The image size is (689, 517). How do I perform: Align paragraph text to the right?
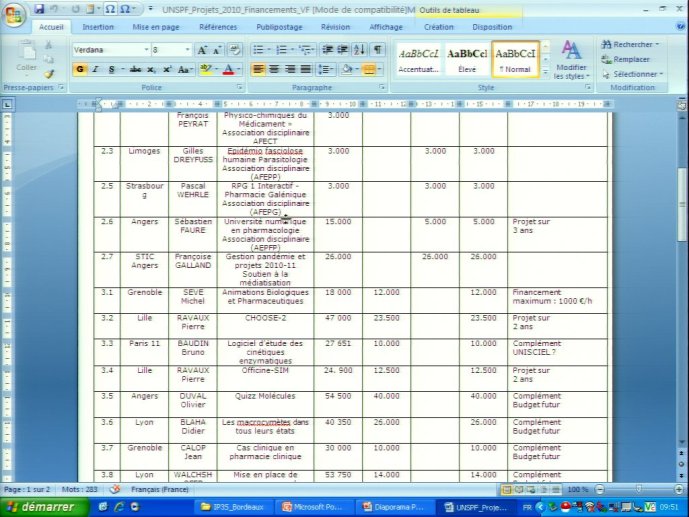pos(290,69)
